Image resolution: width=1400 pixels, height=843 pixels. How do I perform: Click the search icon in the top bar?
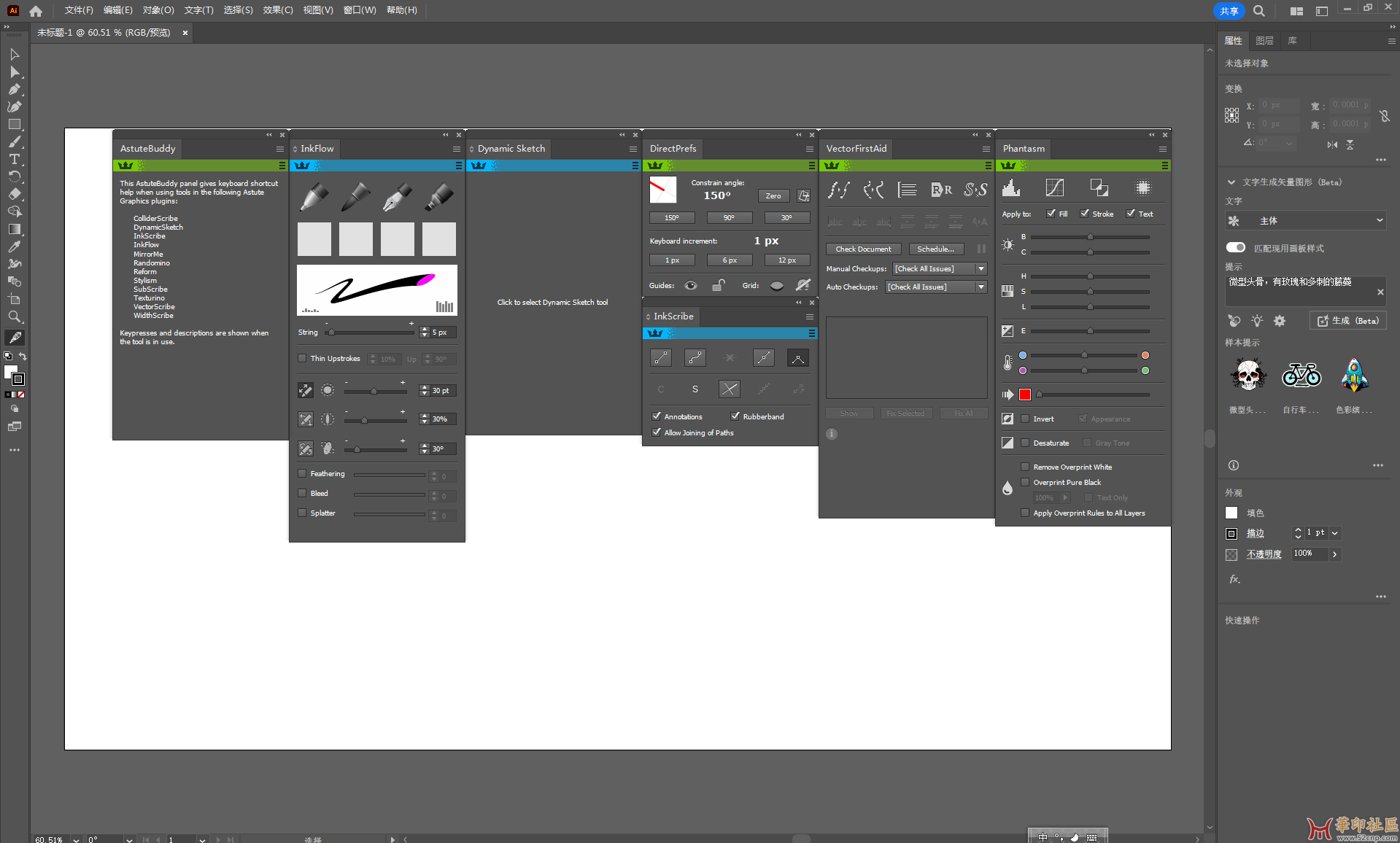pos(1259,11)
